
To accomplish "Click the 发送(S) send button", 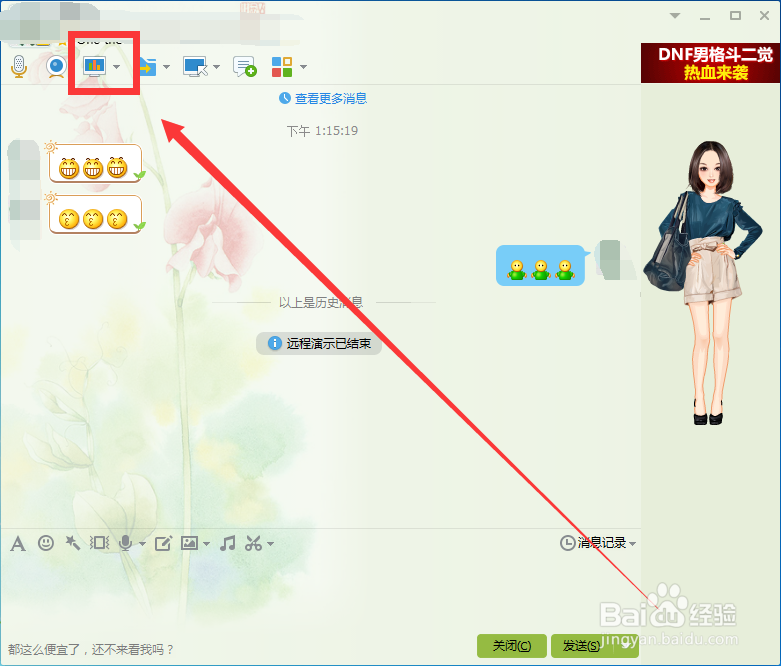I will (582, 646).
